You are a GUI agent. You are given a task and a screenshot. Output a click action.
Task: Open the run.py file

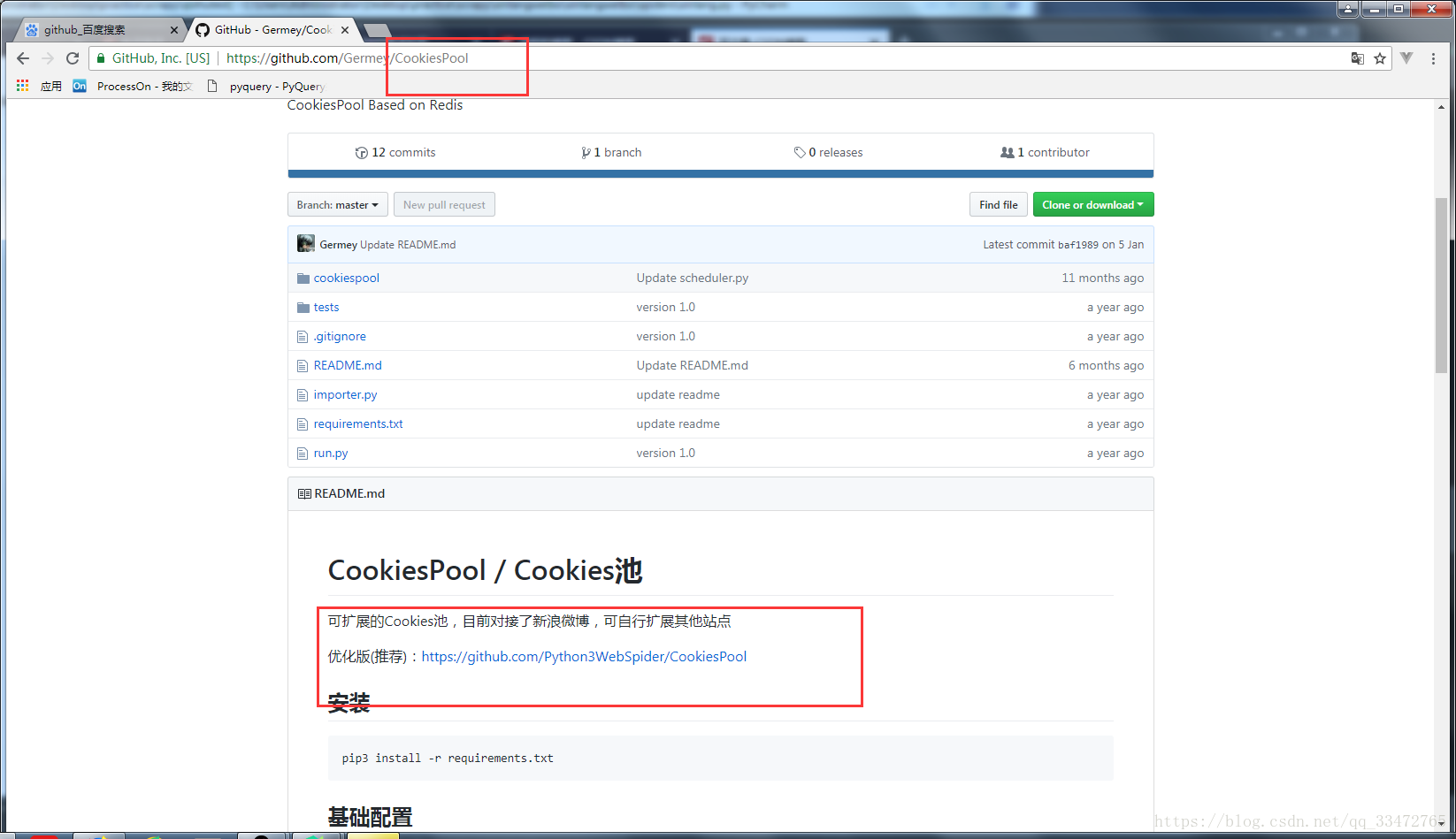click(331, 453)
